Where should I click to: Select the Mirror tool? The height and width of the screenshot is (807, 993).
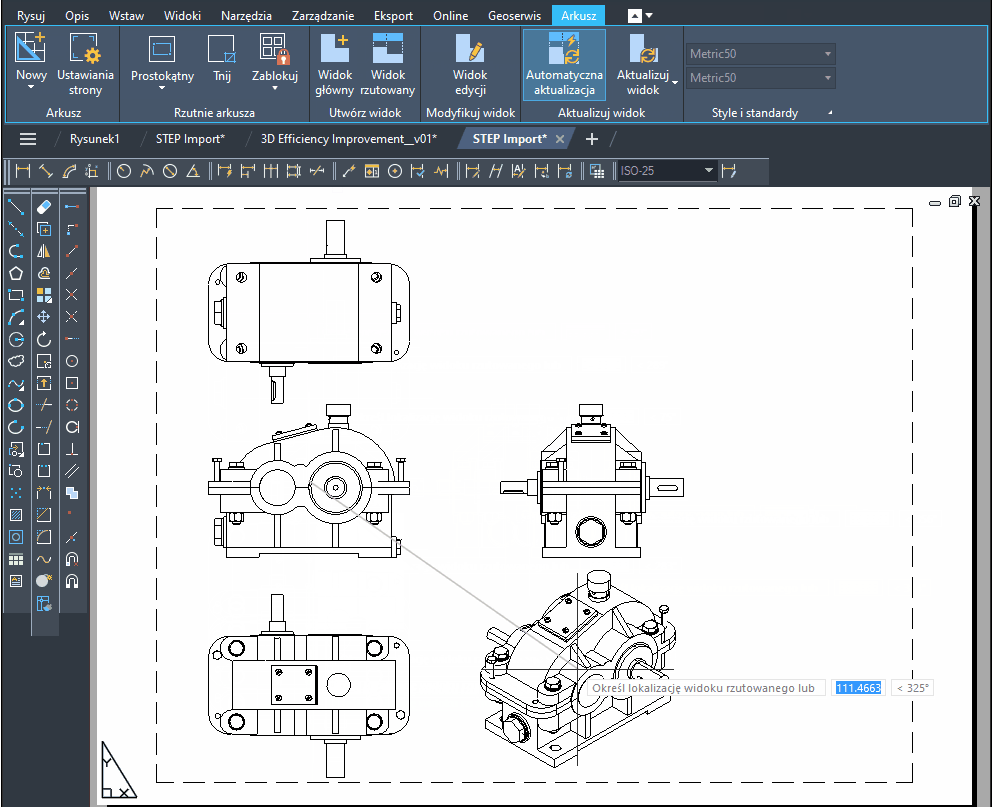pyautogui.click(x=44, y=251)
